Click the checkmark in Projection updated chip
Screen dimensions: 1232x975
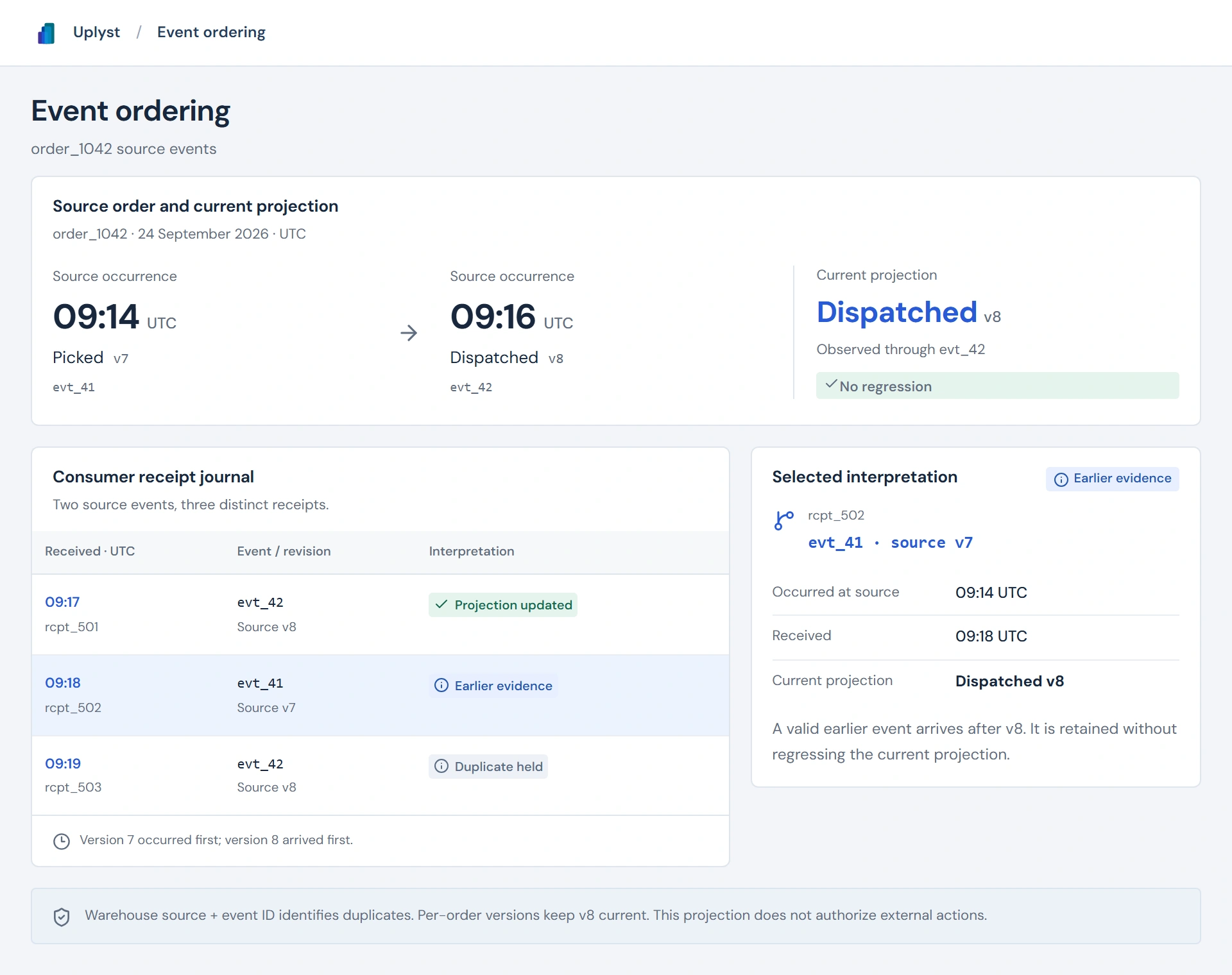(x=441, y=605)
